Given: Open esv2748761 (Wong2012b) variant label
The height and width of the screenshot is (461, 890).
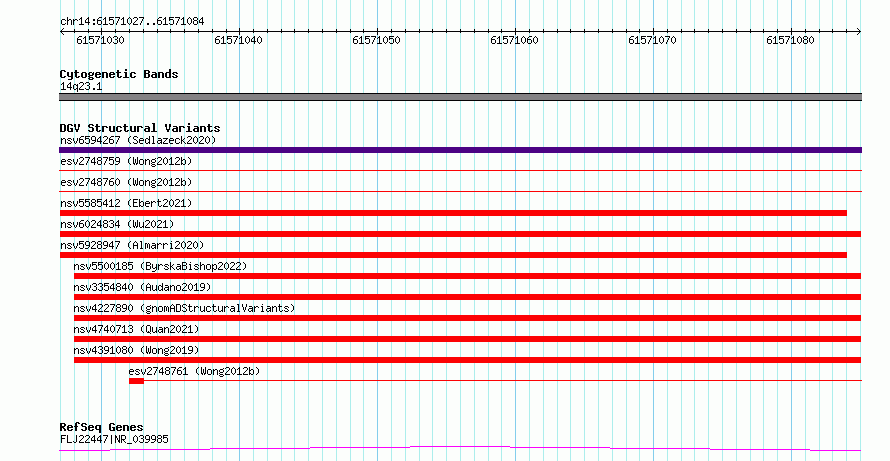Looking at the screenshot, I should click(194, 371).
